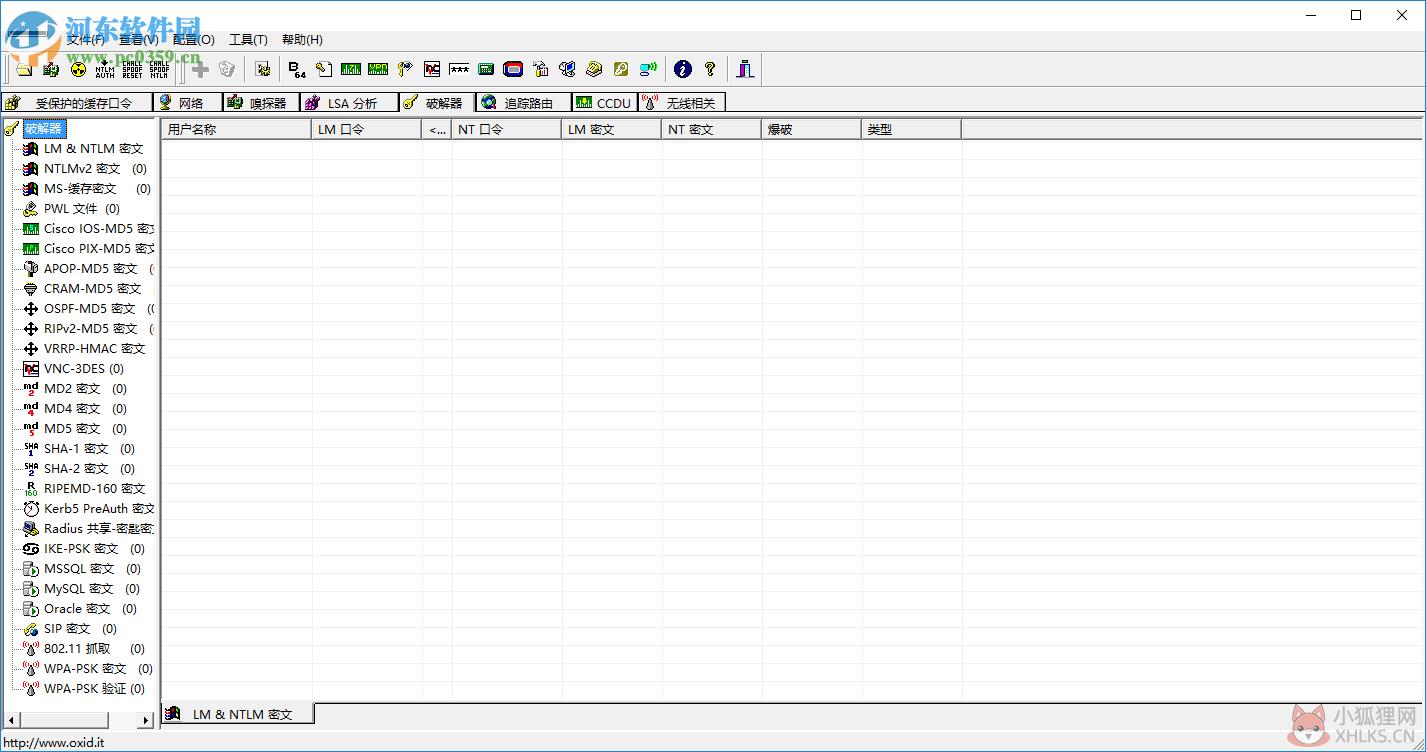This screenshot has width=1426, height=752.
Task: Select Kerb5 PreAuth tree entry
Action: (99, 509)
